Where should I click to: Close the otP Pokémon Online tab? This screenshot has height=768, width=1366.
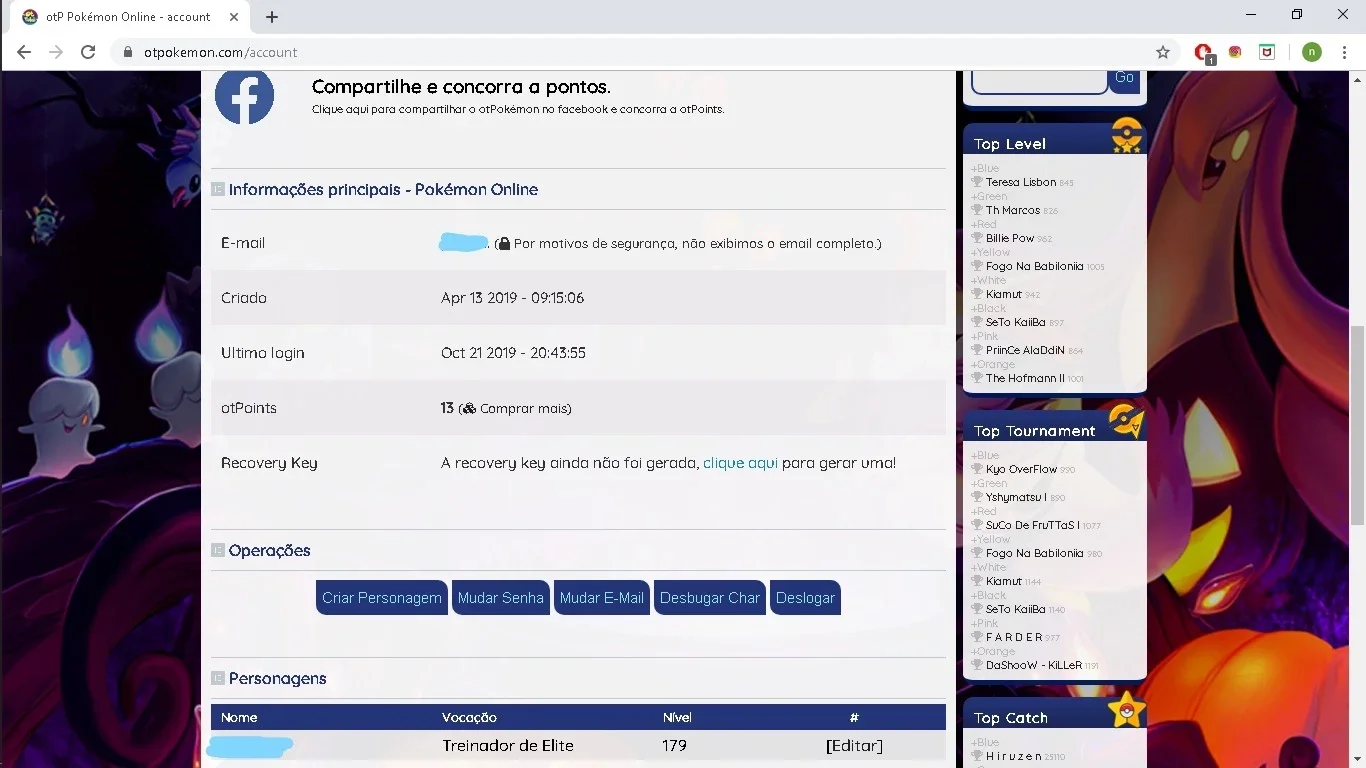point(235,17)
